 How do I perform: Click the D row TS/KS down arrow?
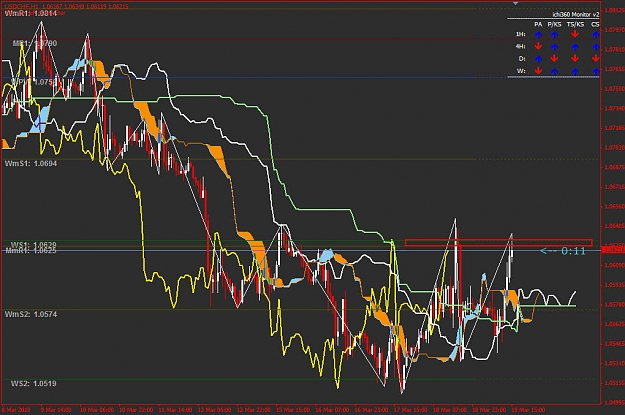pos(575,59)
